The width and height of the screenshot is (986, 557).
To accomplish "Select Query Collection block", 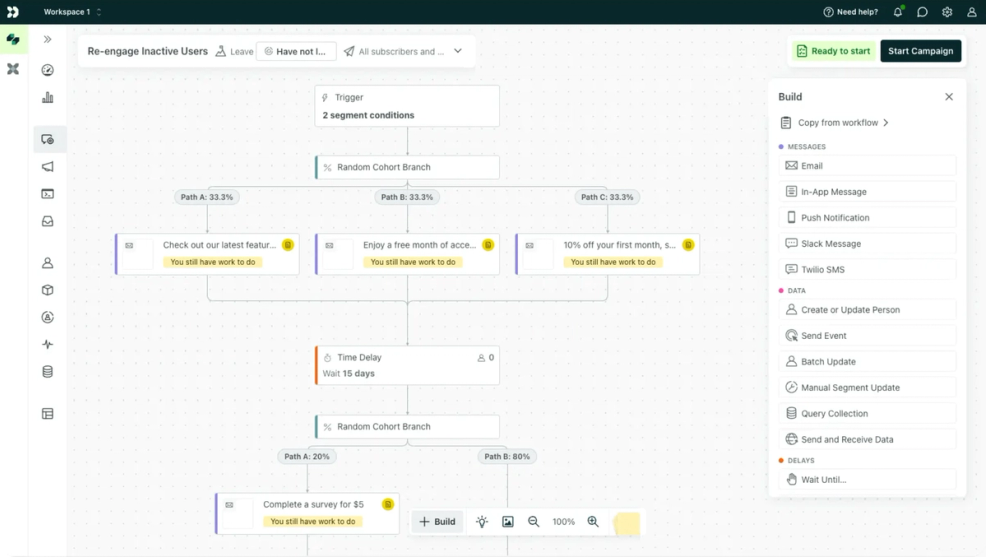I will 867,414.
